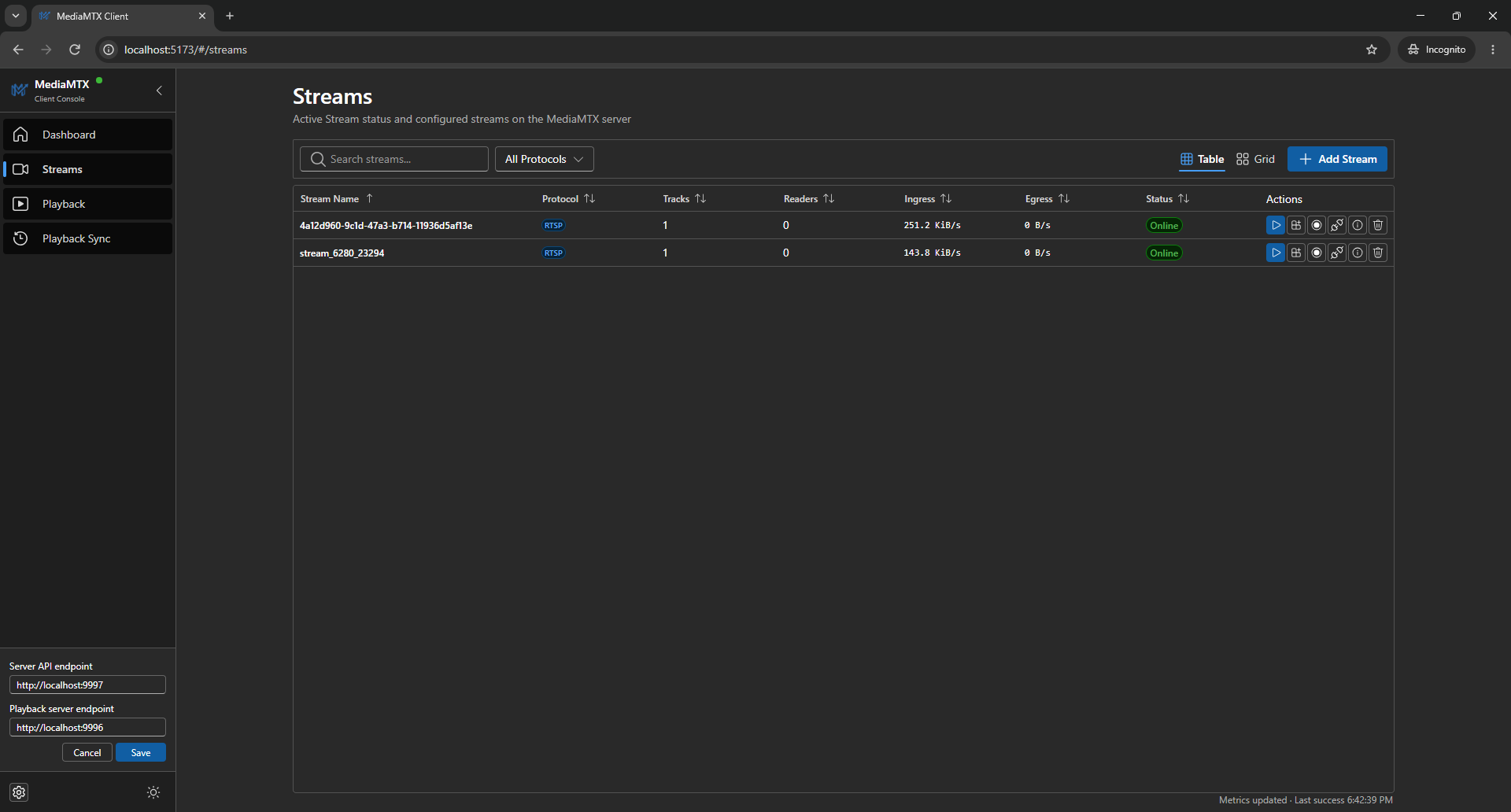Play the 4a12d960 stream
The width and height of the screenshot is (1511, 812).
tap(1276, 225)
